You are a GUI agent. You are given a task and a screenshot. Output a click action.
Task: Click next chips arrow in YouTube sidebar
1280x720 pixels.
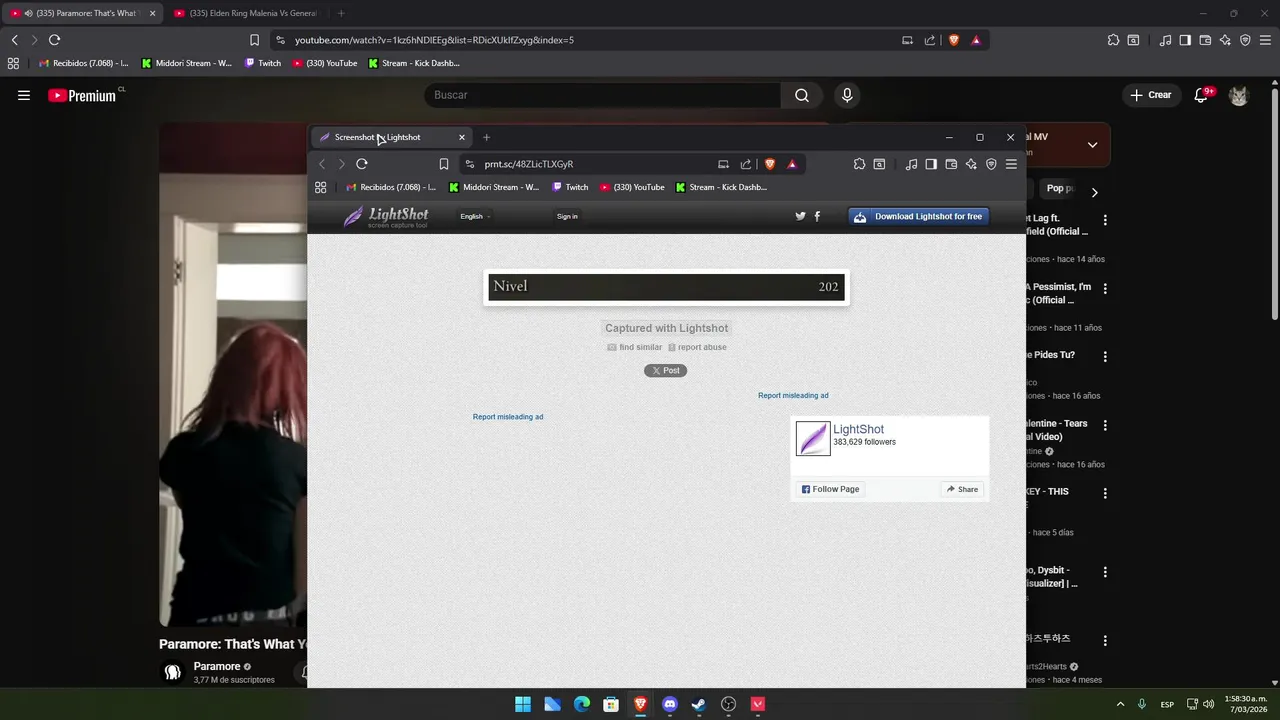pyautogui.click(x=1094, y=192)
